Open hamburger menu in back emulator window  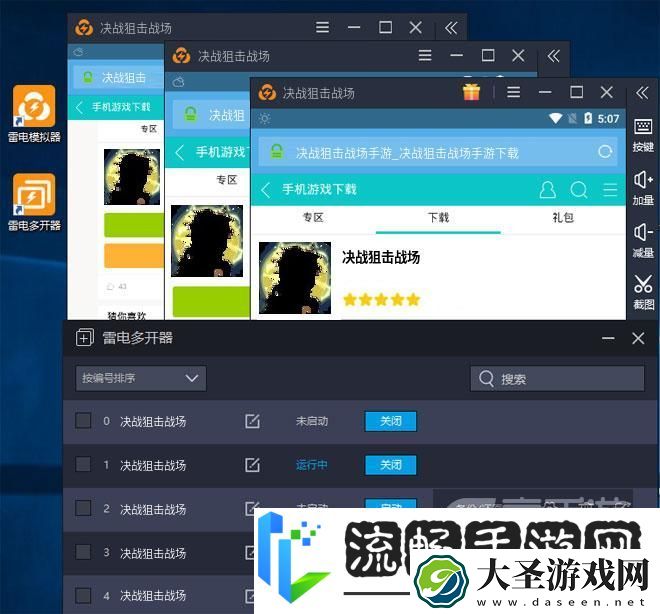pos(322,27)
